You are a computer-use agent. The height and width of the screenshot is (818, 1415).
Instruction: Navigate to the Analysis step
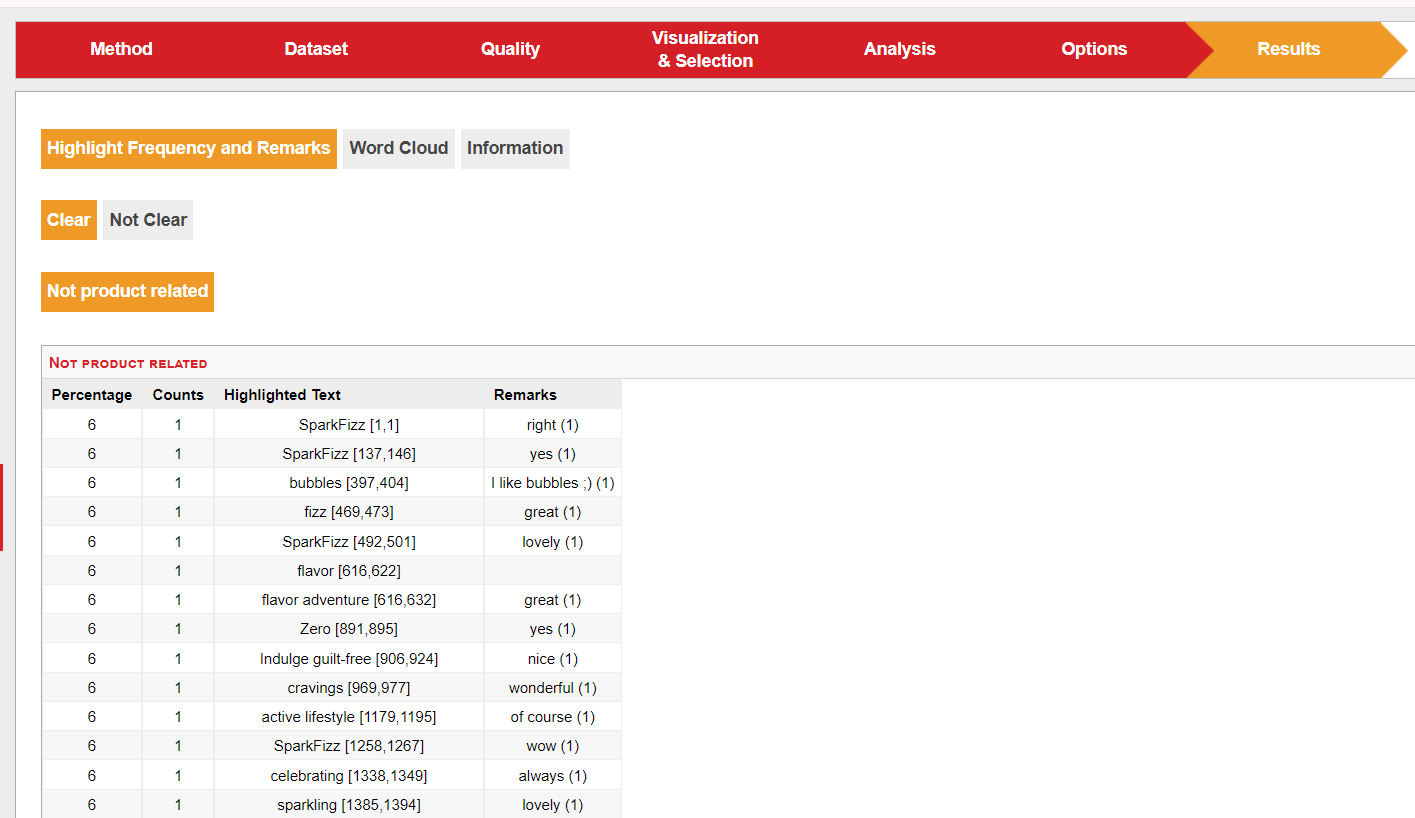coord(899,49)
